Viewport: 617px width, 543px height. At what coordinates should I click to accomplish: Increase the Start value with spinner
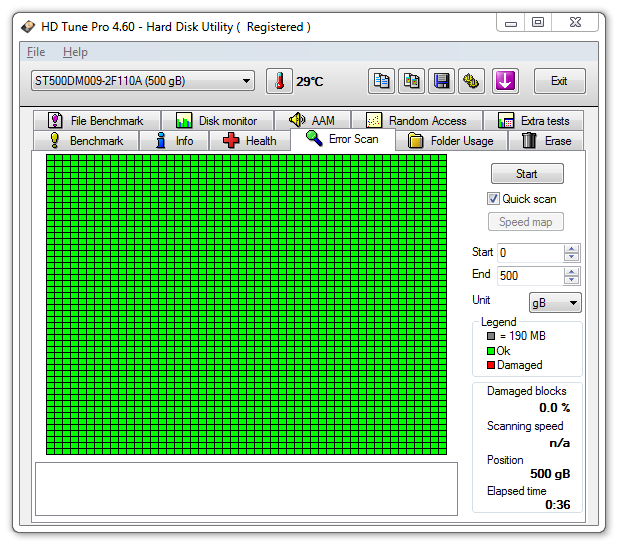[x=571, y=249]
